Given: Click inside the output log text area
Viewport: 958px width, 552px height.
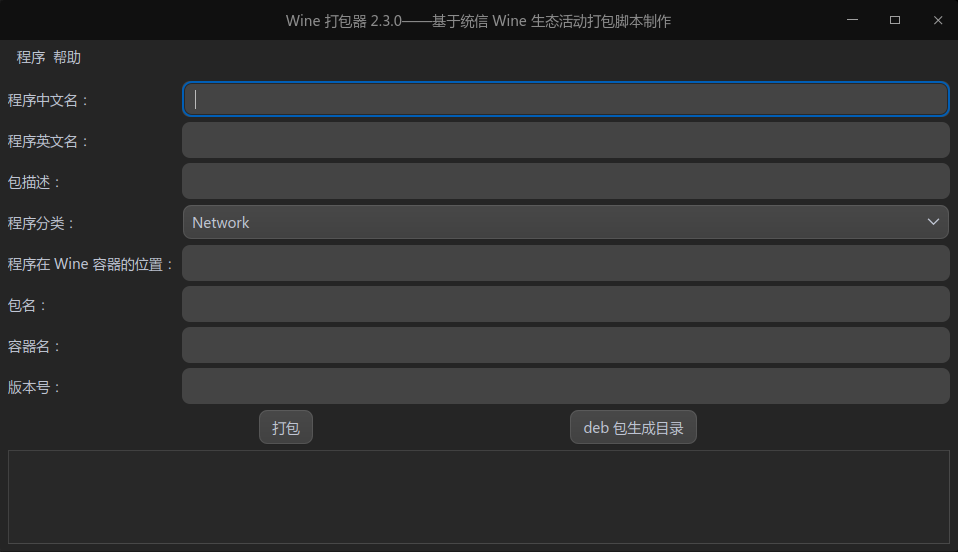Looking at the screenshot, I should pos(478,497).
